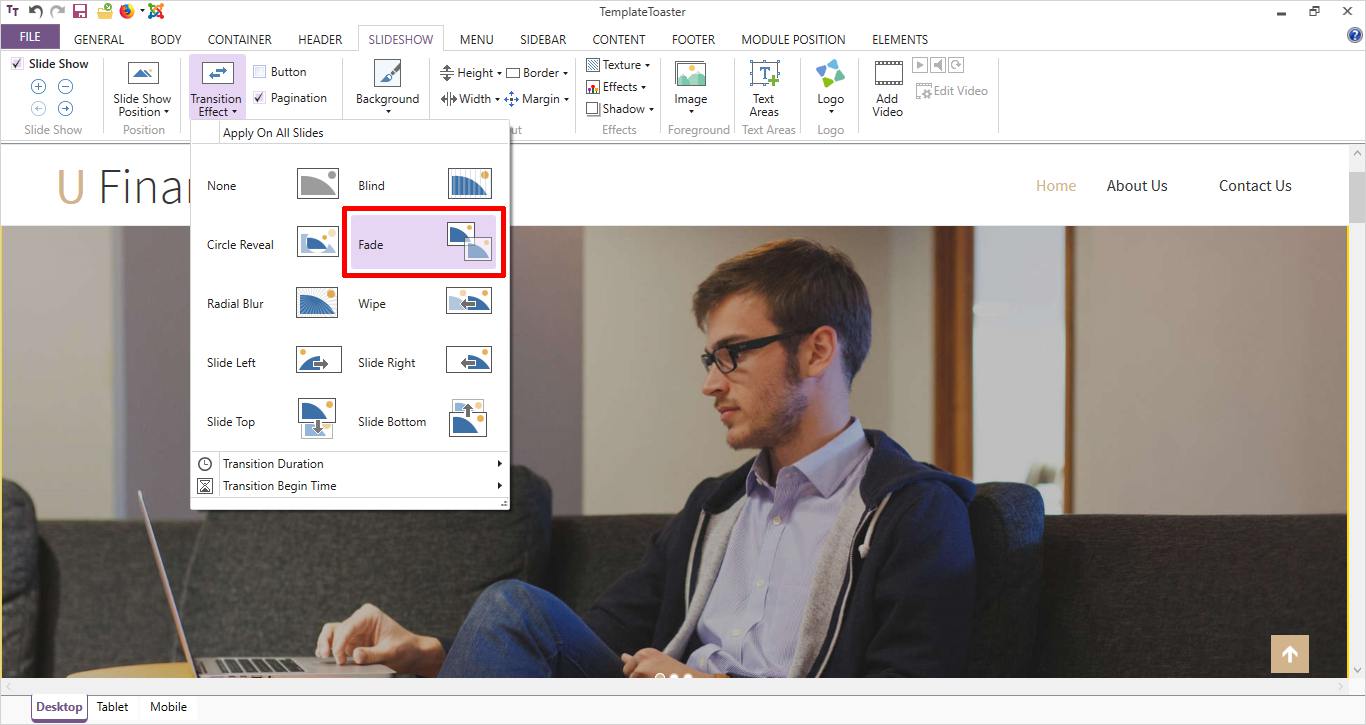Select the Blind transition effect icon
The image size is (1366, 725).
click(469, 185)
